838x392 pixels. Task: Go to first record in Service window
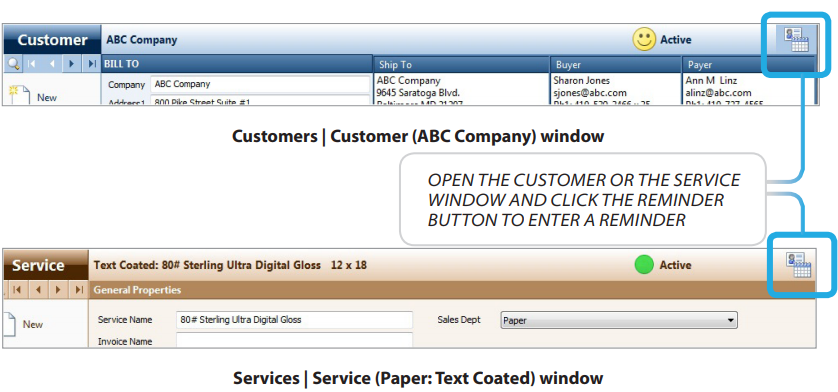[x=17, y=290]
